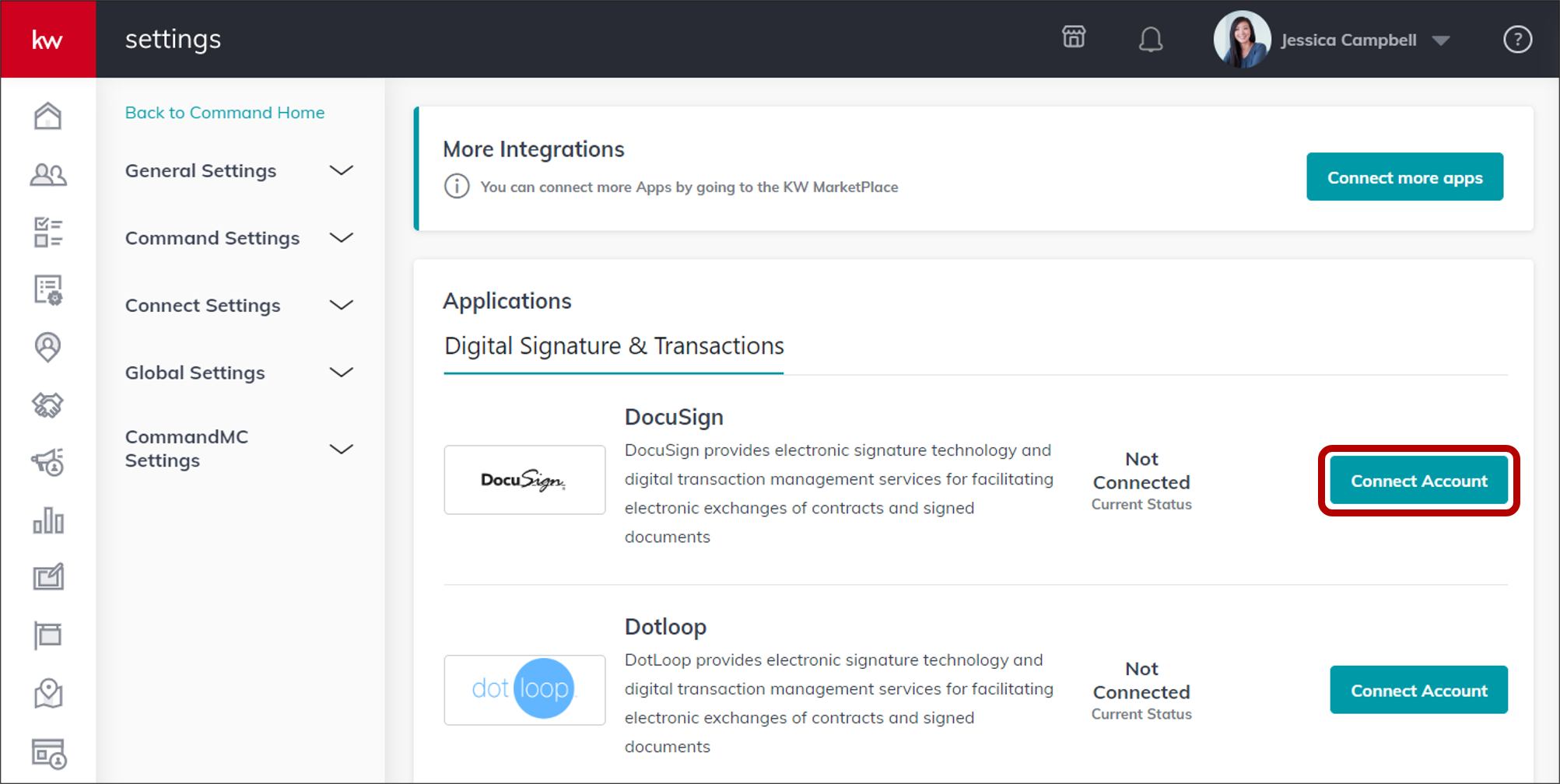The width and height of the screenshot is (1560, 784).
Task: Click the info icon under More Integrations
Action: [x=457, y=187]
